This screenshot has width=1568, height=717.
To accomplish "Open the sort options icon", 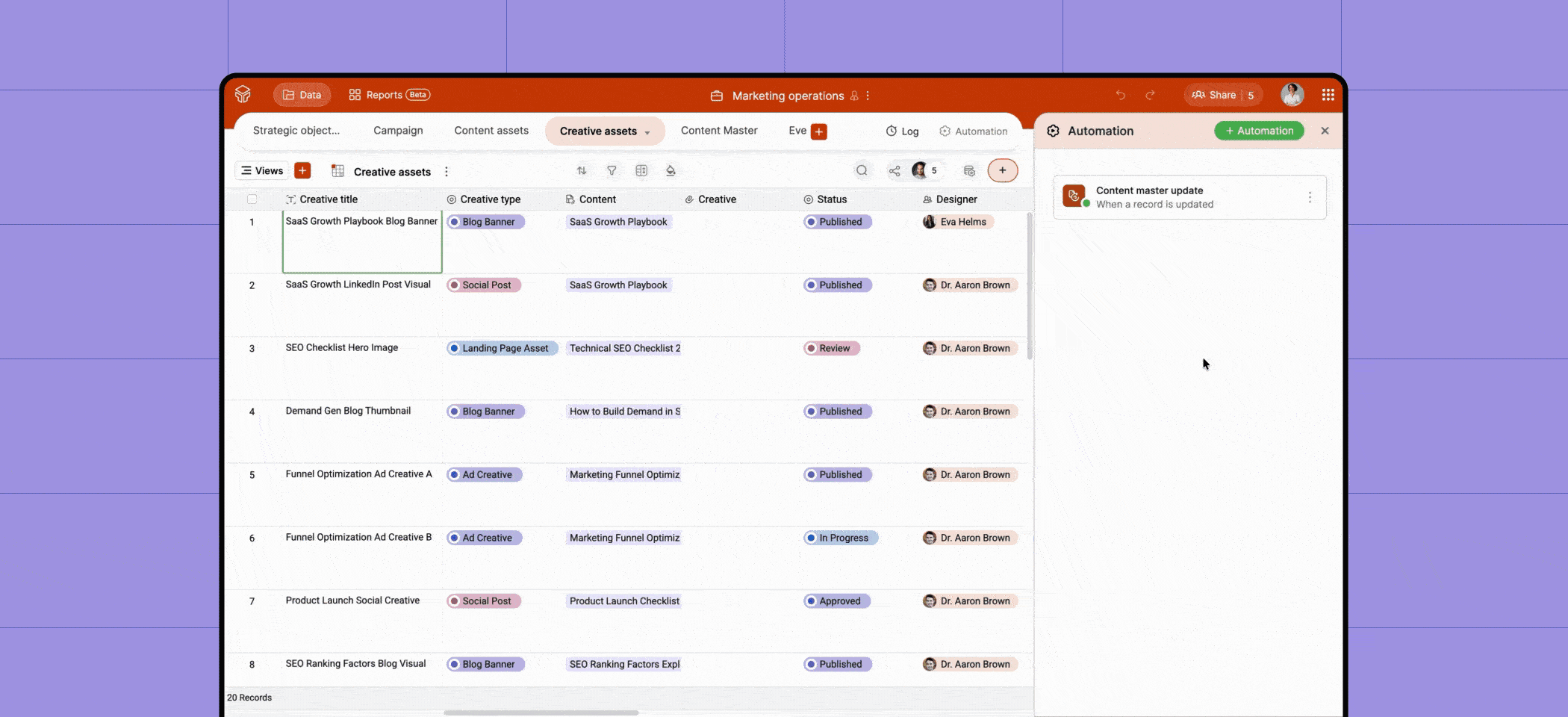I will point(582,170).
